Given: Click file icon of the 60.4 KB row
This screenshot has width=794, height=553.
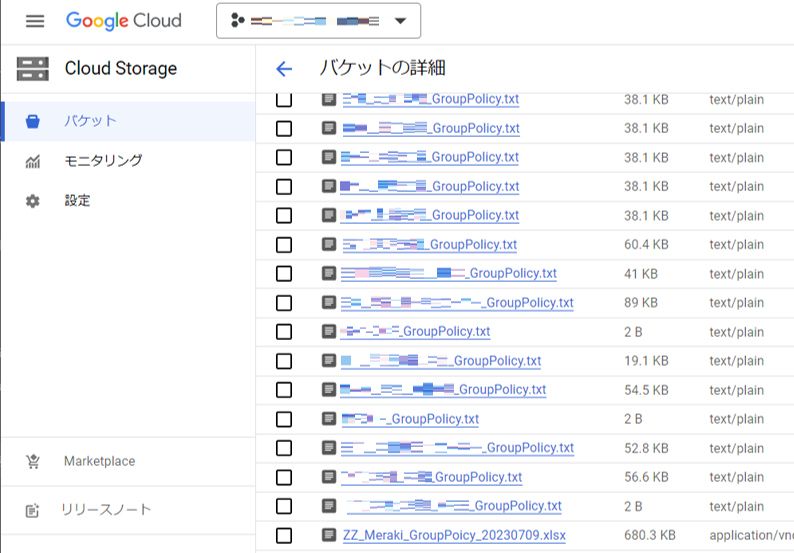Looking at the screenshot, I should (329, 245).
